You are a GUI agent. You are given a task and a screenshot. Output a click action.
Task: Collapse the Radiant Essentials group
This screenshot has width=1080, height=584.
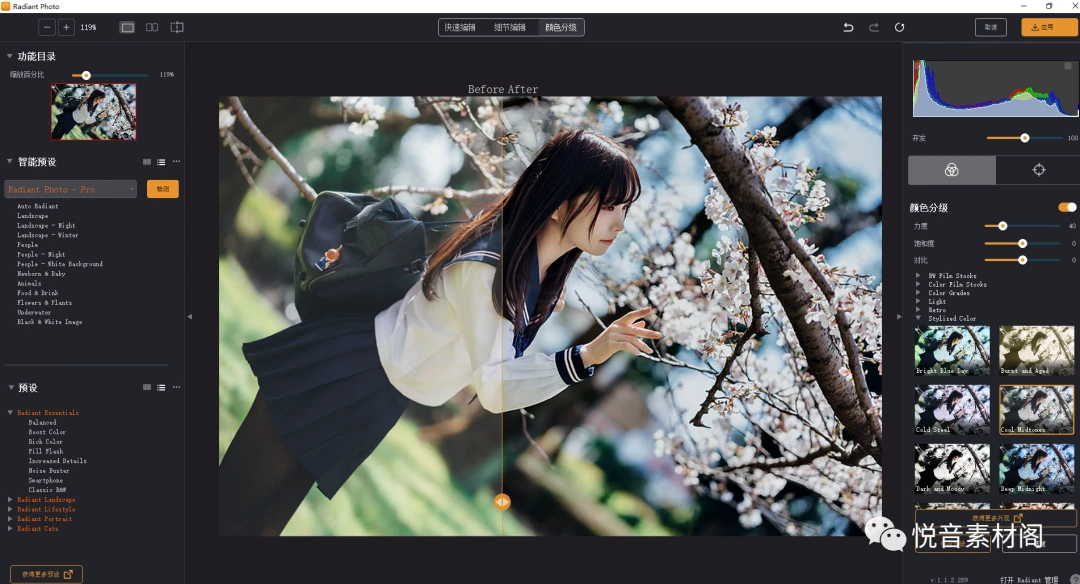[x=10, y=413]
